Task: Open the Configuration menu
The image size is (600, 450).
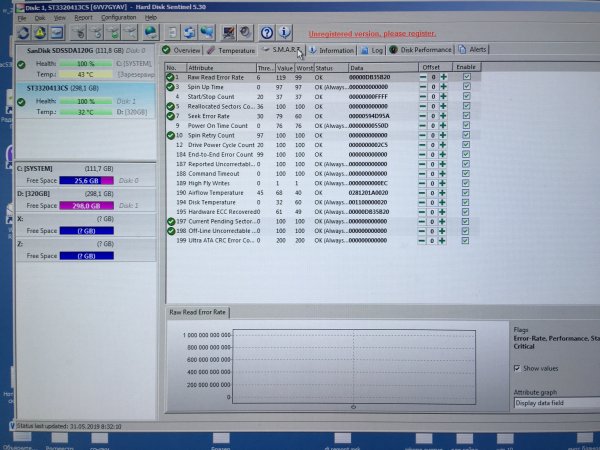Action: click(119, 17)
